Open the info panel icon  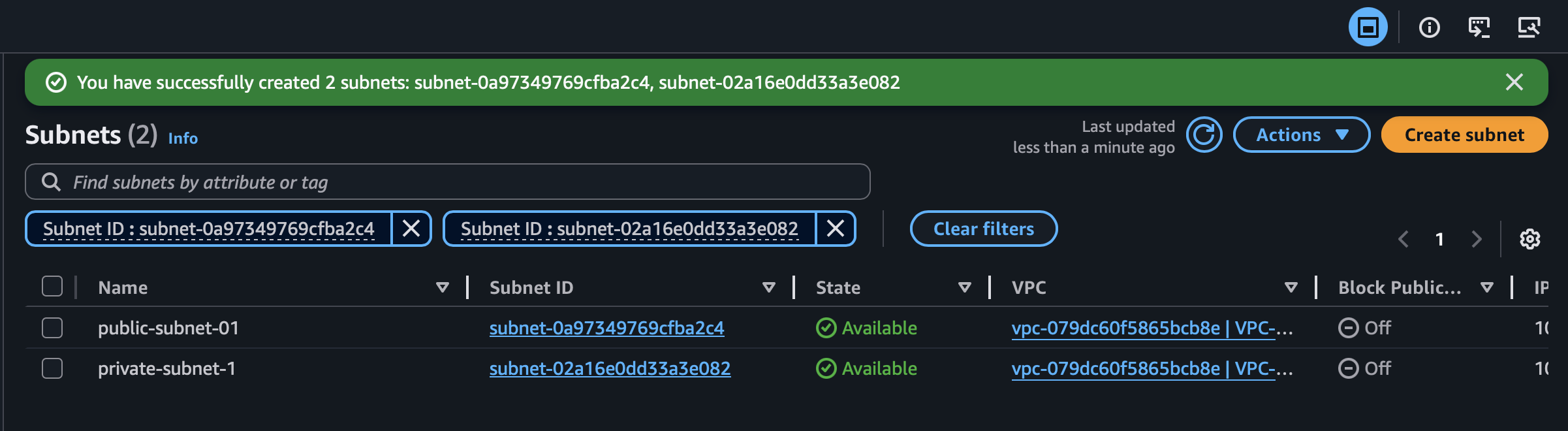click(1429, 27)
